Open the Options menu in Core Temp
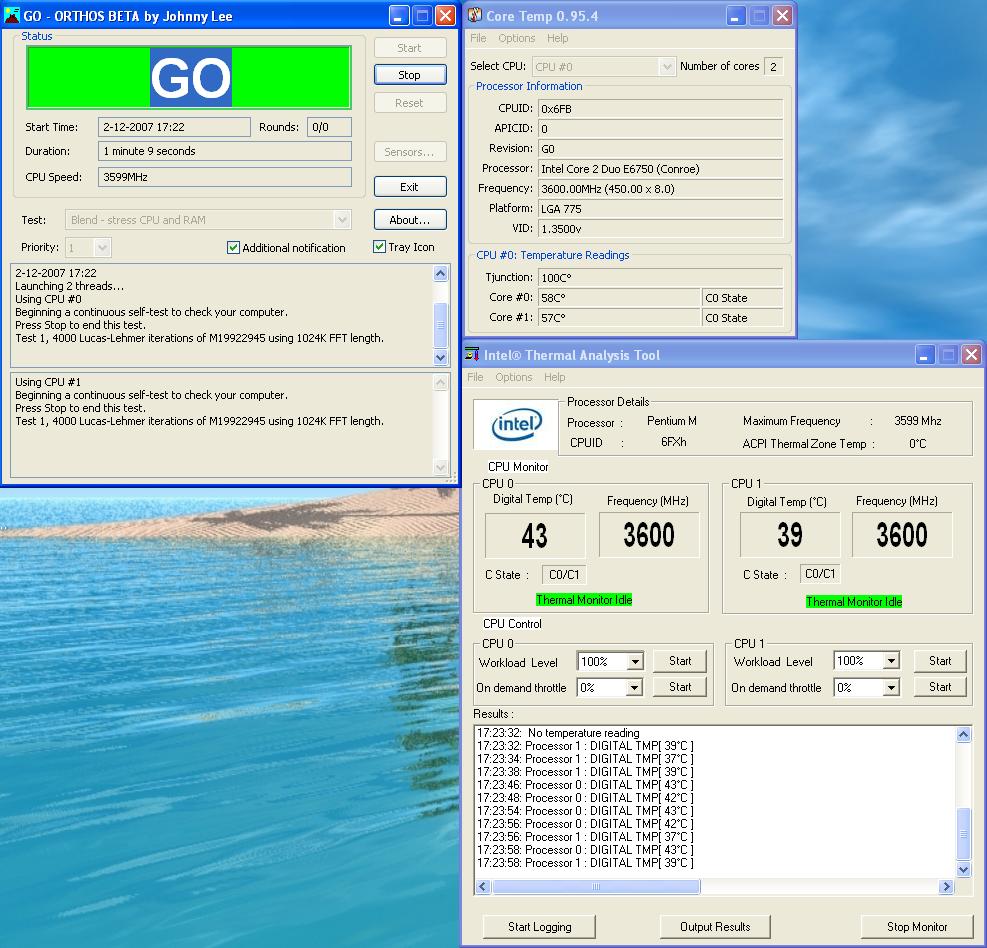The width and height of the screenshot is (987, 948). point(517,38)
